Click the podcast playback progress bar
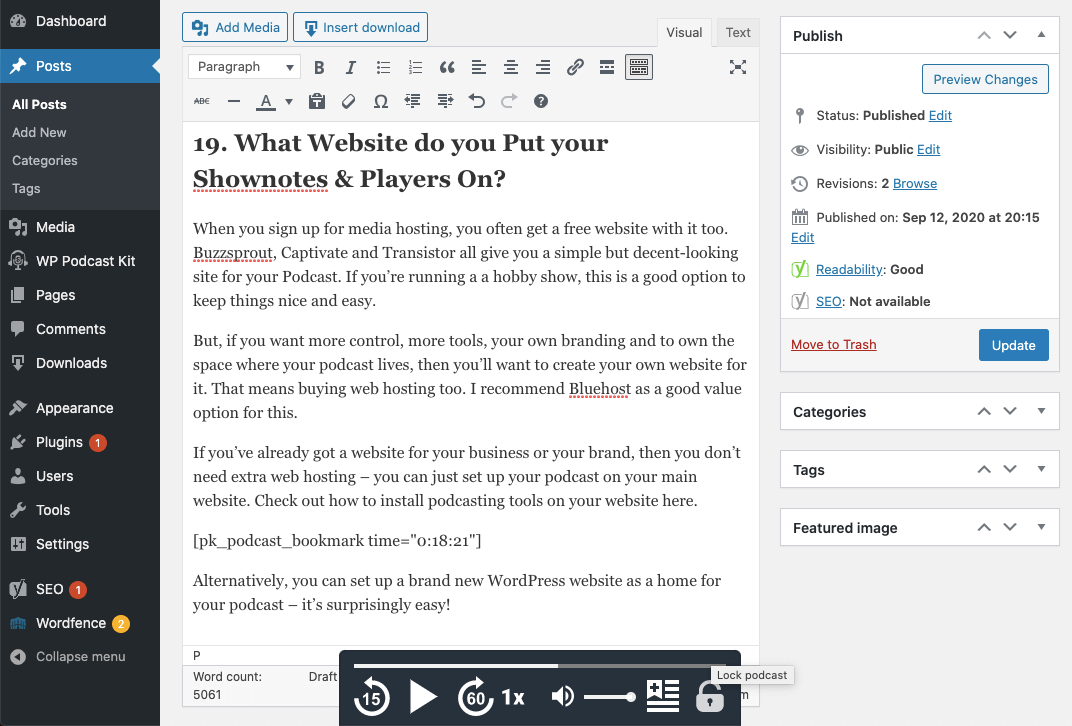1072x726 pixels. 537,665
